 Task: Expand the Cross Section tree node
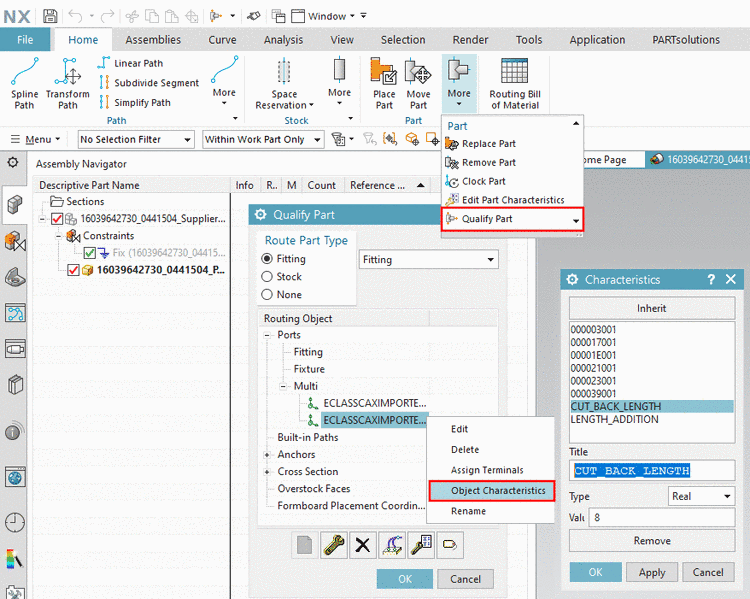pyautogui.click(x=267, y=472)
